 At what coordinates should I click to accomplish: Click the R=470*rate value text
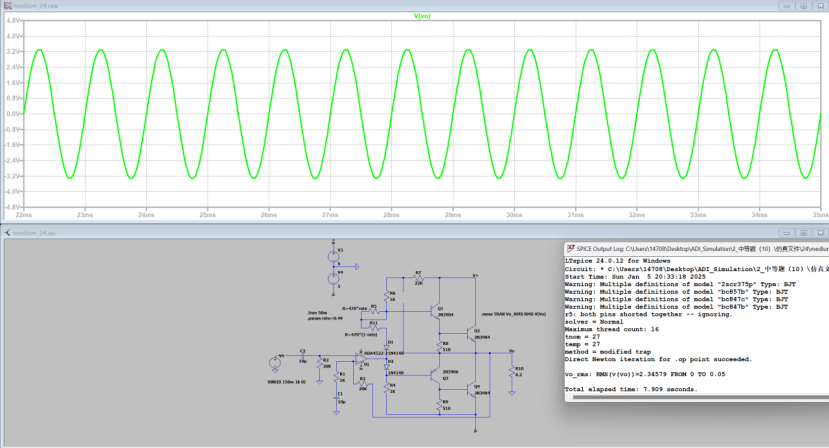[x=354, y=308]
